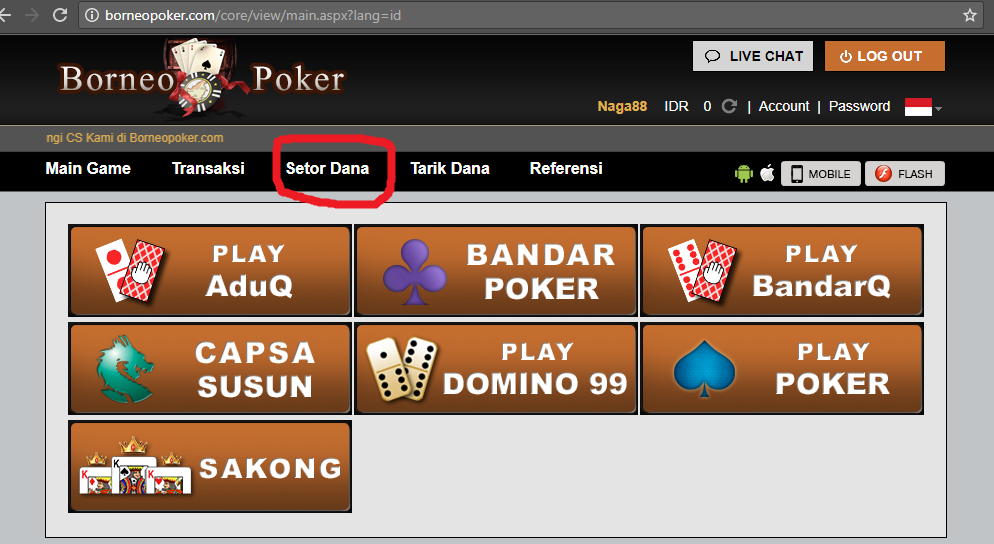
Task: Click the Apple iOS app icon
Action: [767, 172]
